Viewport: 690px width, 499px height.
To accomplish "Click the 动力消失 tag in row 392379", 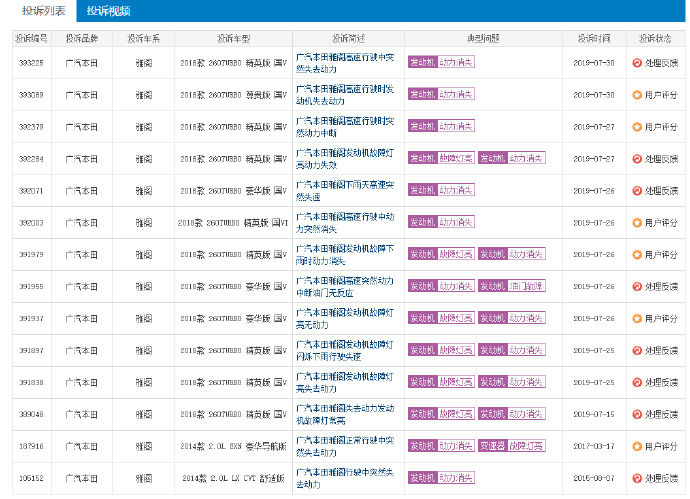I will 457,127.
